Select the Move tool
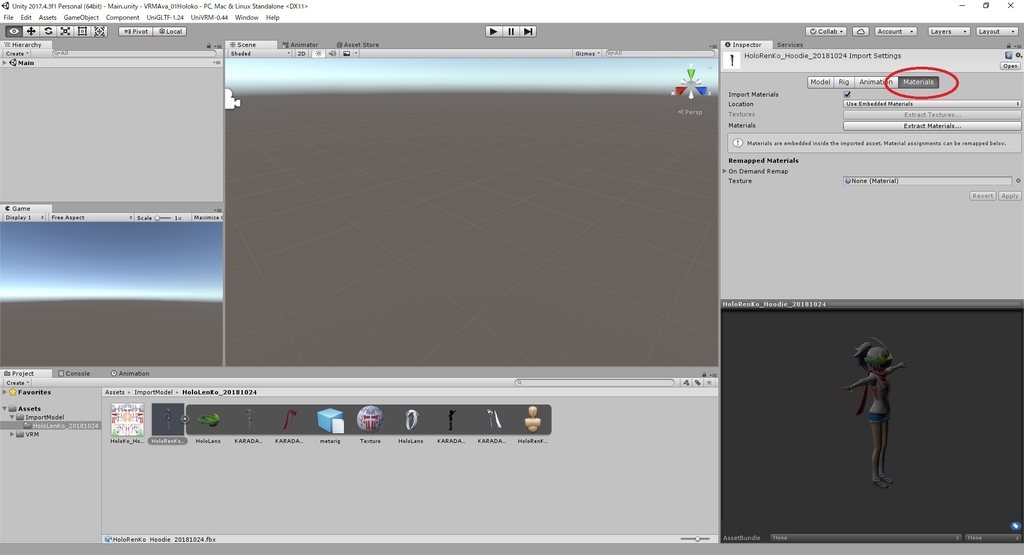 coord(31,31)
